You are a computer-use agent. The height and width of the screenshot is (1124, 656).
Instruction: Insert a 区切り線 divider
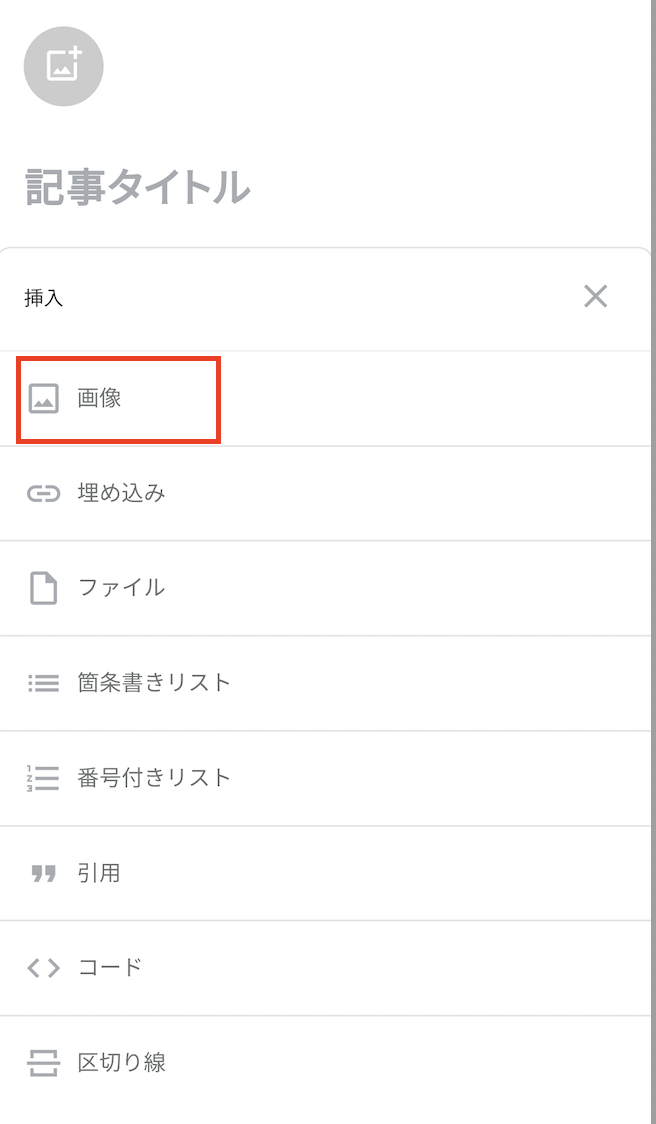121,1062
